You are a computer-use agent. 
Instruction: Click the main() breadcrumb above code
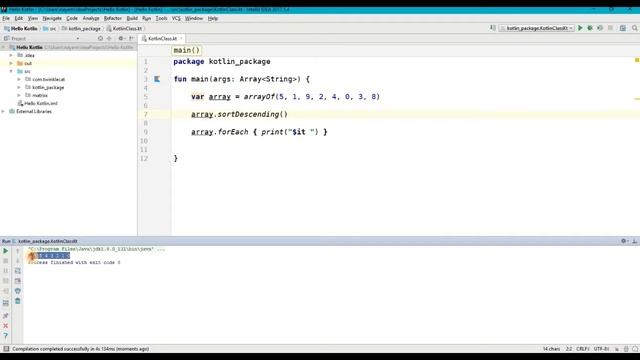(187, 50)
